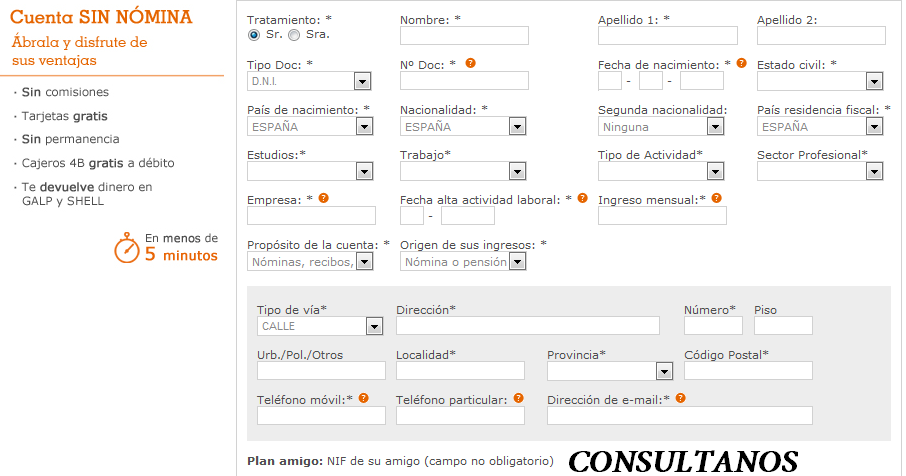This screenshot has height=476, width=906.
Task: Select the Sra. radio button
Action: pos(294,35)
